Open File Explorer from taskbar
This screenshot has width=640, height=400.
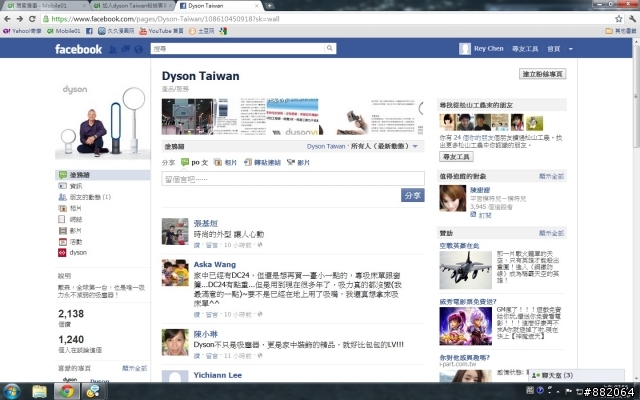tap(40, 391)
